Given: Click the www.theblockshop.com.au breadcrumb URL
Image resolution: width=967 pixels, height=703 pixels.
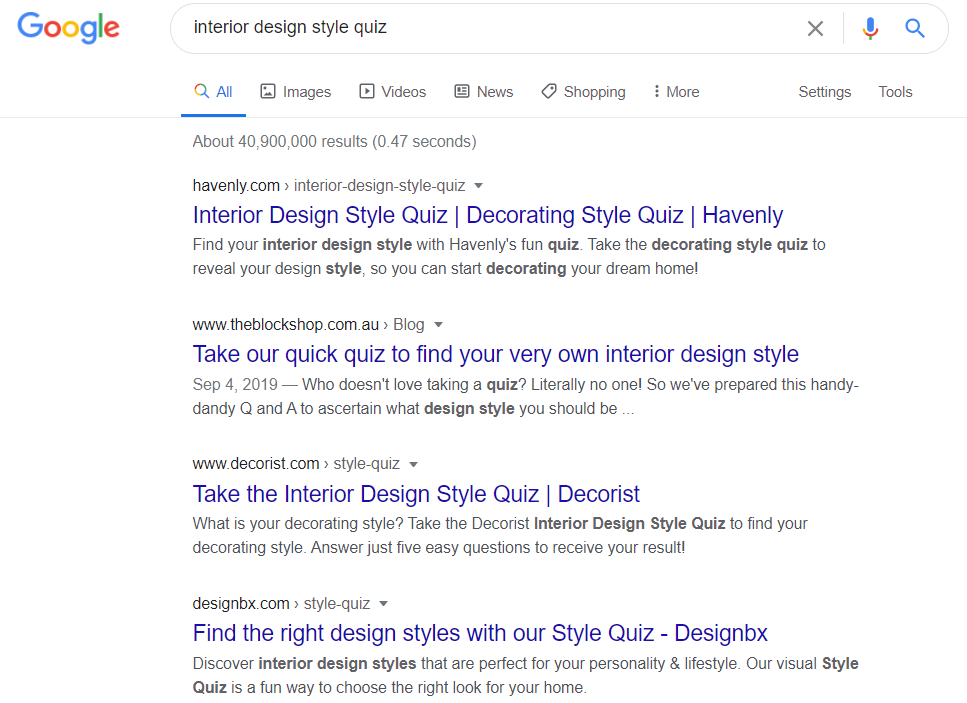Looking at the screenshot, I should [x=308, y=325].
